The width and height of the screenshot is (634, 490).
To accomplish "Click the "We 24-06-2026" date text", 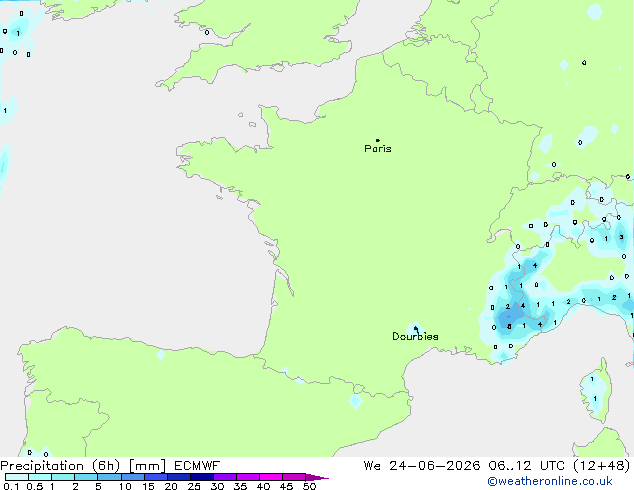I will [422, 466].
